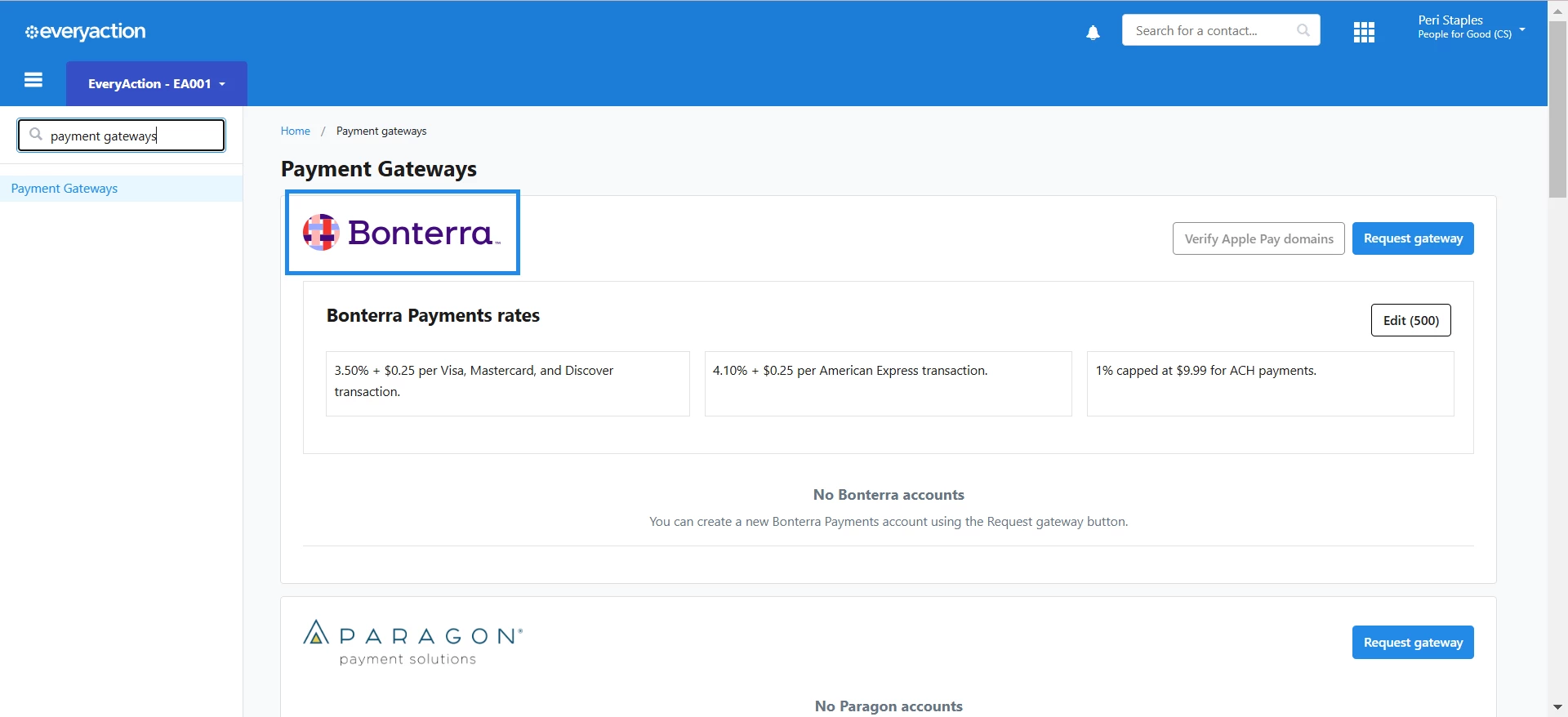
Task: Click the Bonterra logo
Action: (402, 233)
